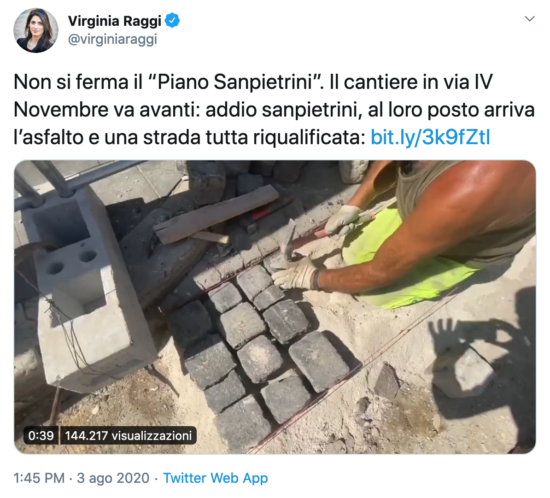Open Virginia Raggi's profile avatar
The image size is (550, 498).
pos(35,31)
